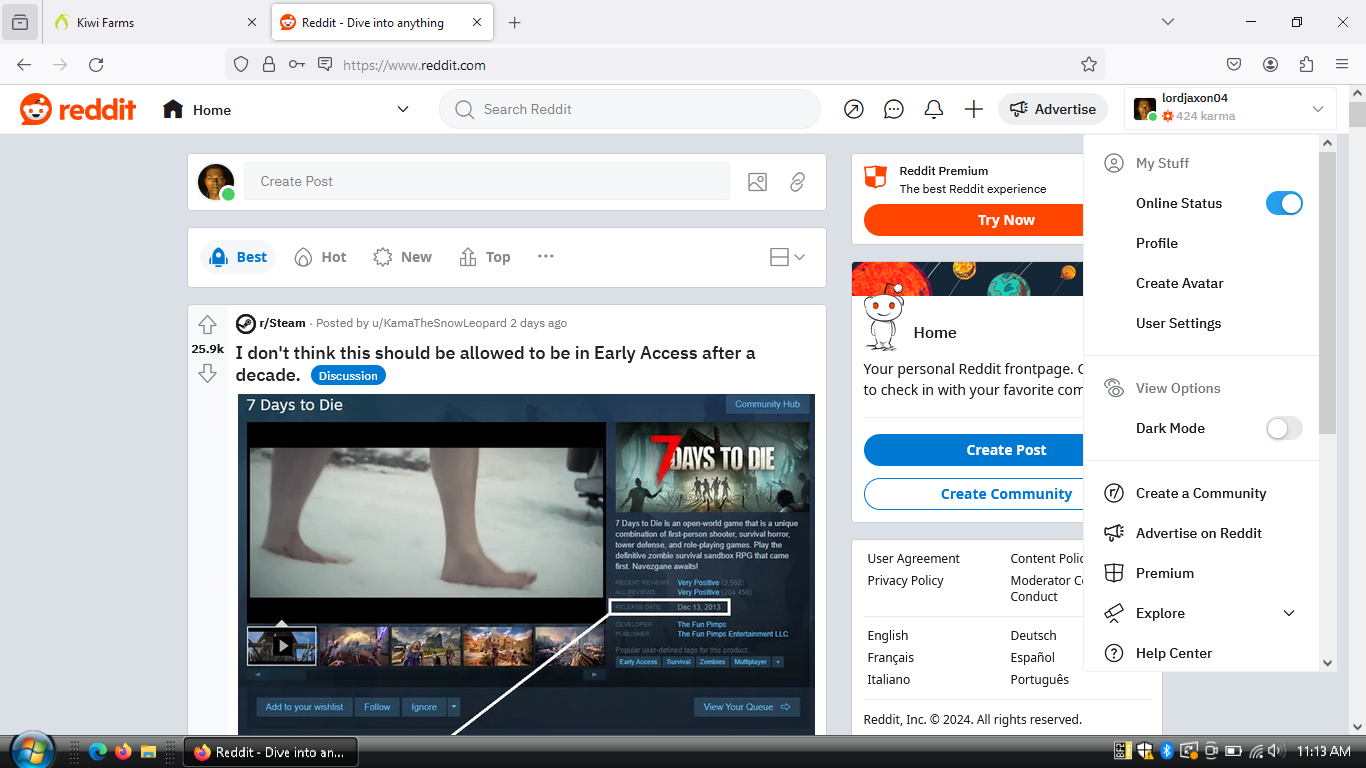Choose Create a Community menu item
Screen dimensions: 1366x768
point(1201,493)
